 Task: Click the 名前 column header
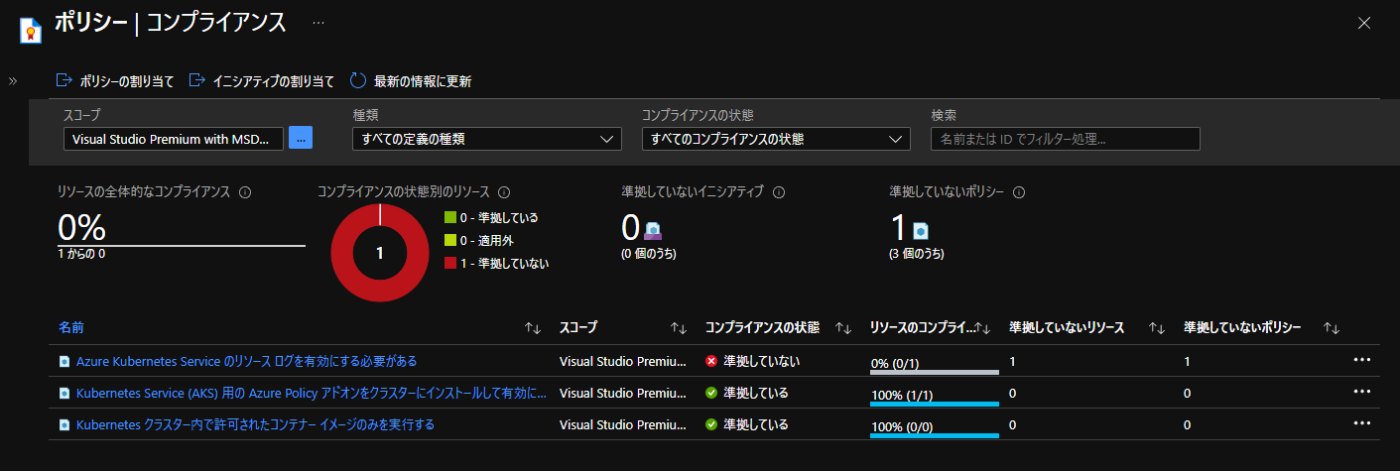(70, 327)
